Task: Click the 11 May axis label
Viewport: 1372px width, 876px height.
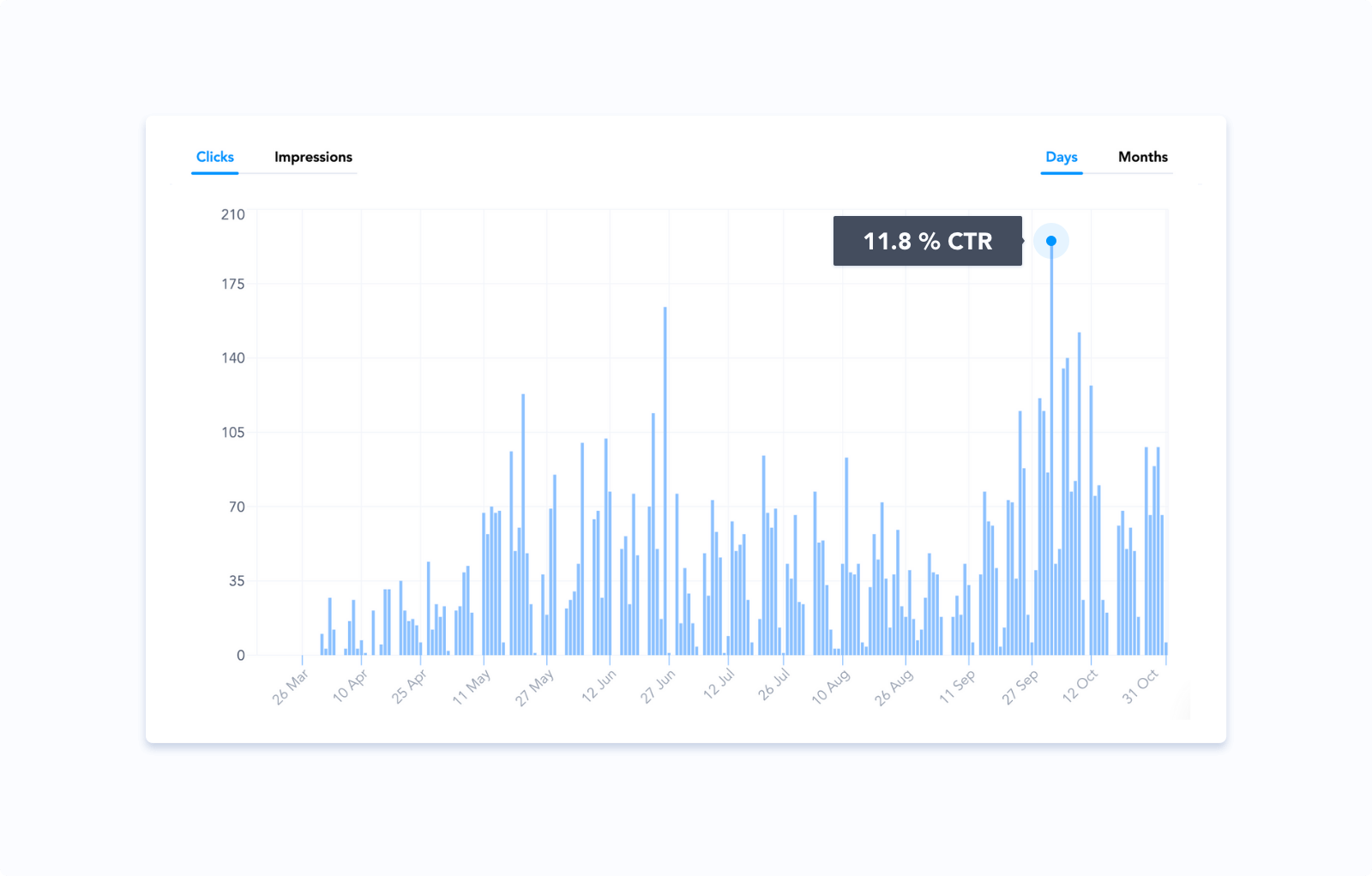Action: point(472,687)
